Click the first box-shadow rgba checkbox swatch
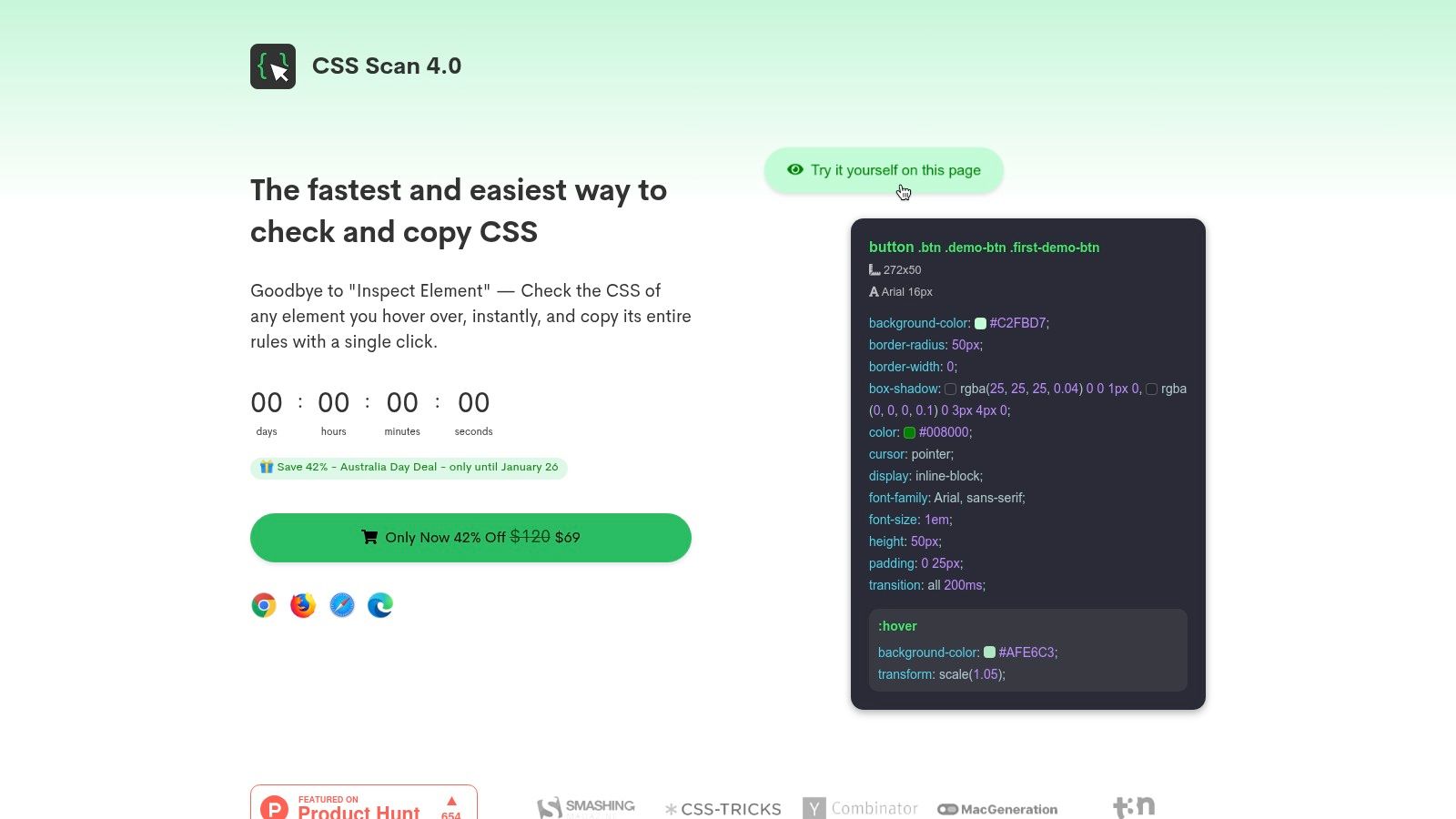Image resolution: width=1456 pixels, height=819 pixels. (950, 389)
